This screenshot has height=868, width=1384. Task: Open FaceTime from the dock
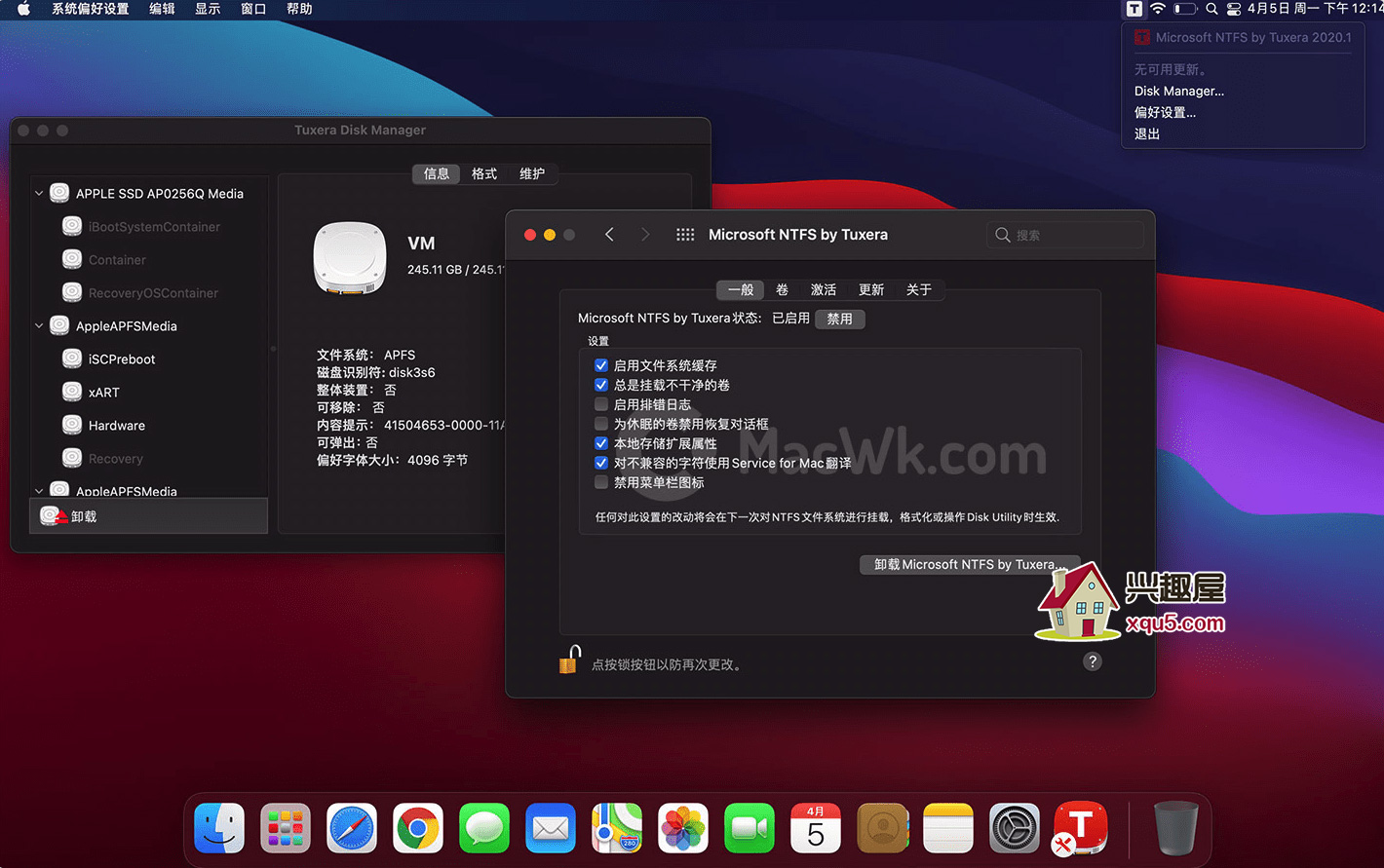pyautogui.click(x=750, y=828)
